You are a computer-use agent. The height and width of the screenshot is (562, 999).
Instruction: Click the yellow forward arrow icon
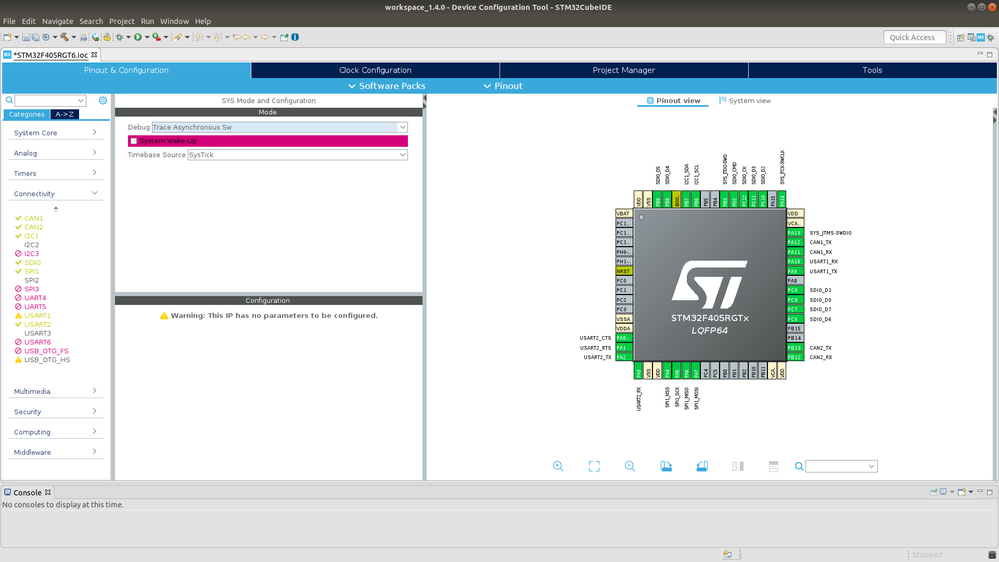[x=264, y=37]
